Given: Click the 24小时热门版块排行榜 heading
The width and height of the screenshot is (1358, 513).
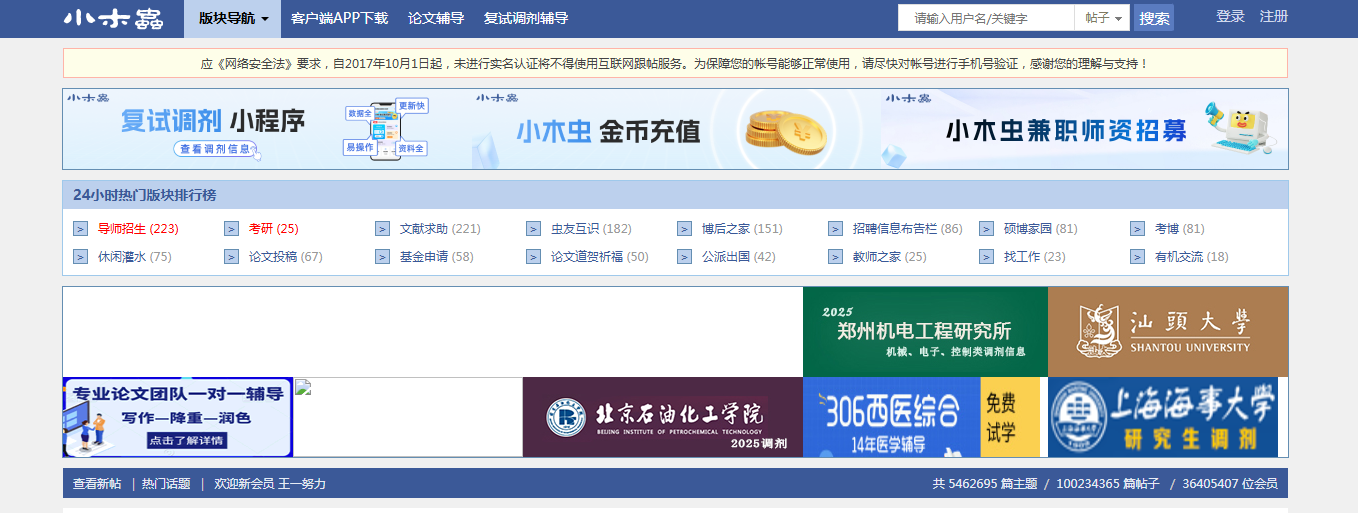Looking at the screenshot, I should pyautogui.click(x=144, y=195).
